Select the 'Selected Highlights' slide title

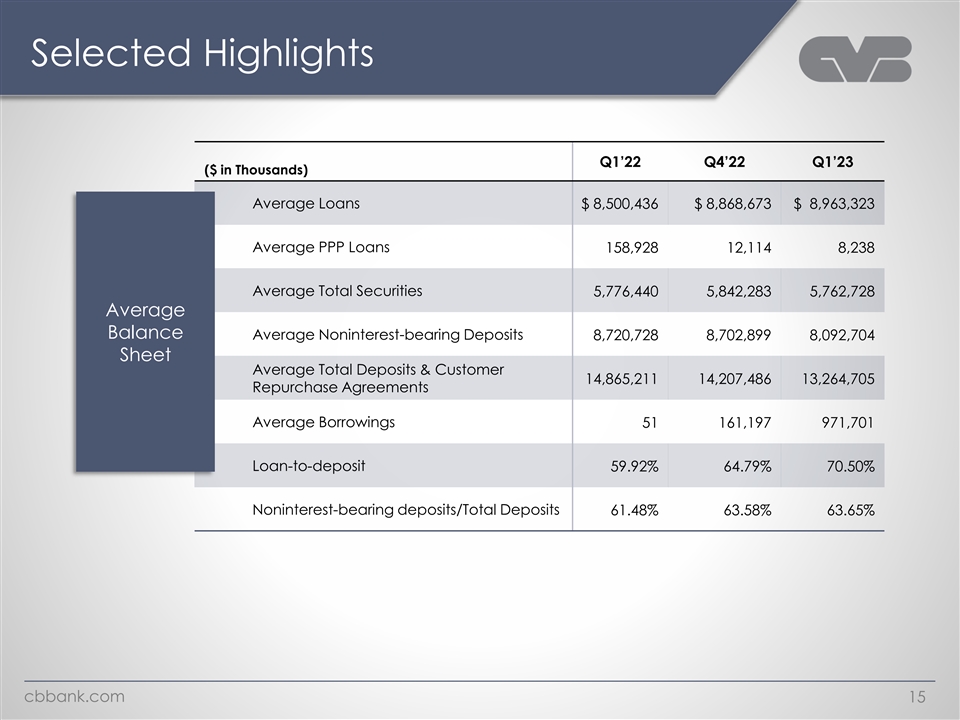[202, 53]
